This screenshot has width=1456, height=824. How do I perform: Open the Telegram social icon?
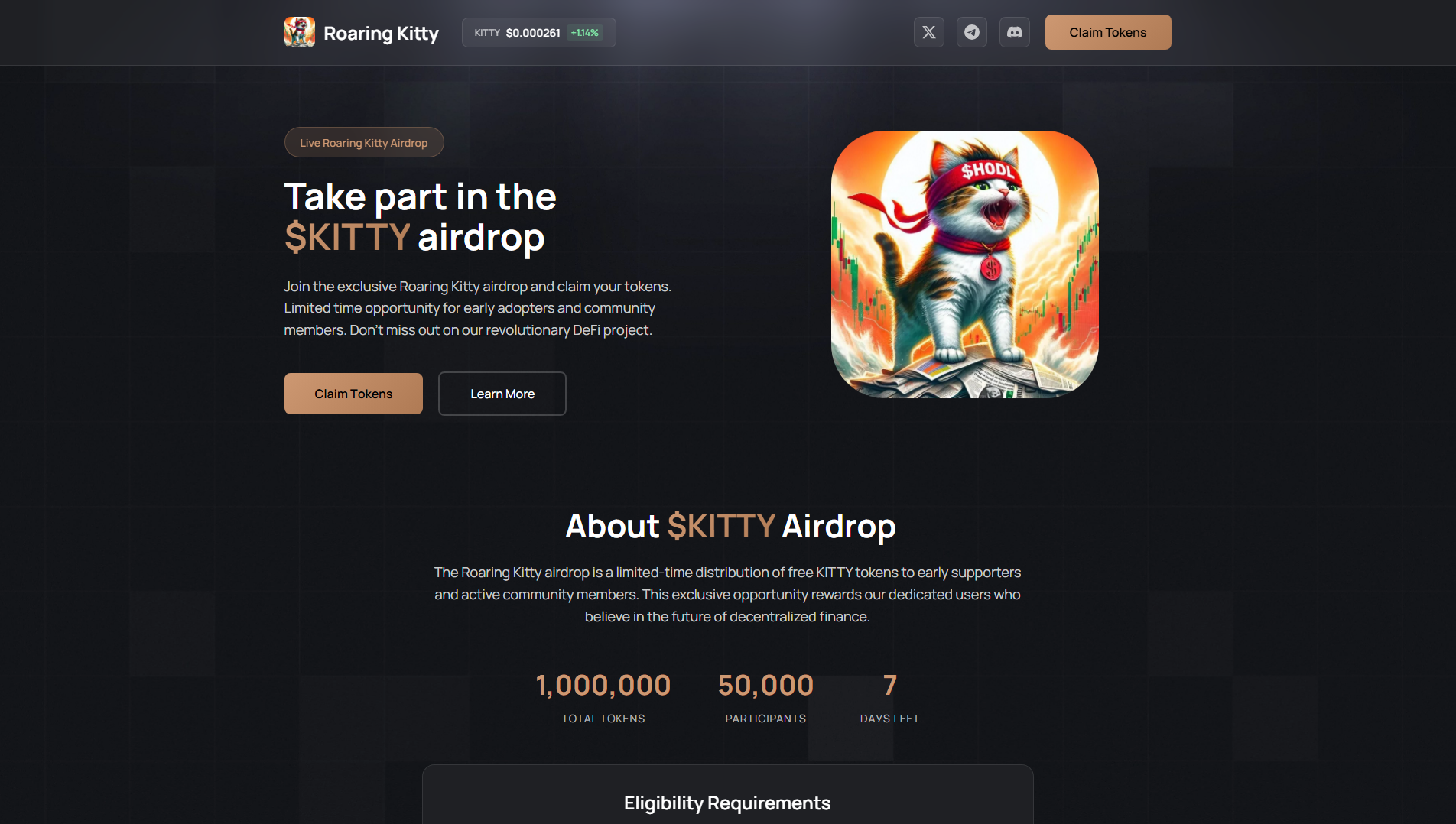point(971,32)
